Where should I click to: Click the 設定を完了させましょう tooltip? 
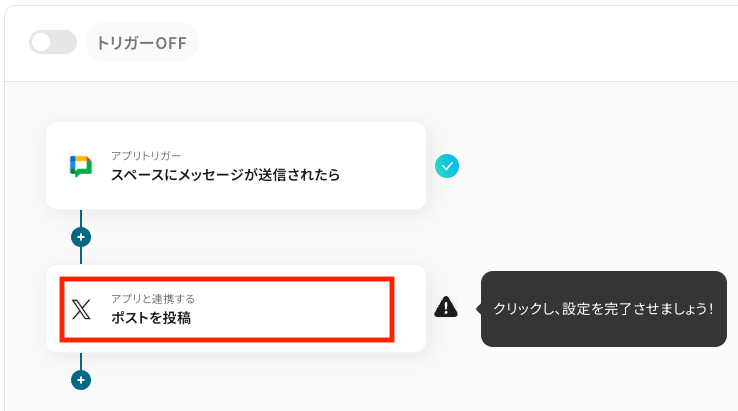click(x=603, y=308)
